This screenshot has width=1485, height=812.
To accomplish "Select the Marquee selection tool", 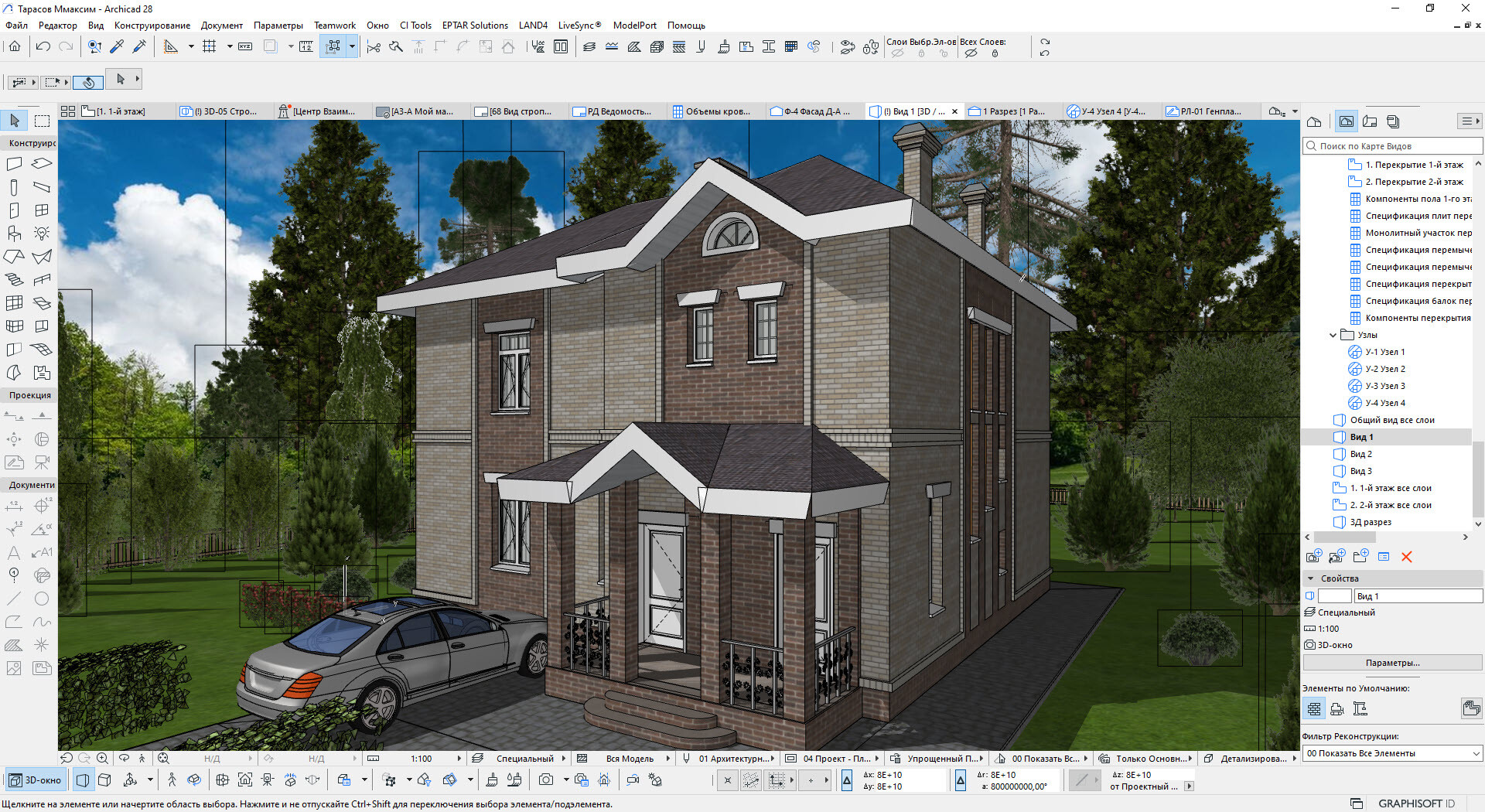I will (x=42, y=121).
